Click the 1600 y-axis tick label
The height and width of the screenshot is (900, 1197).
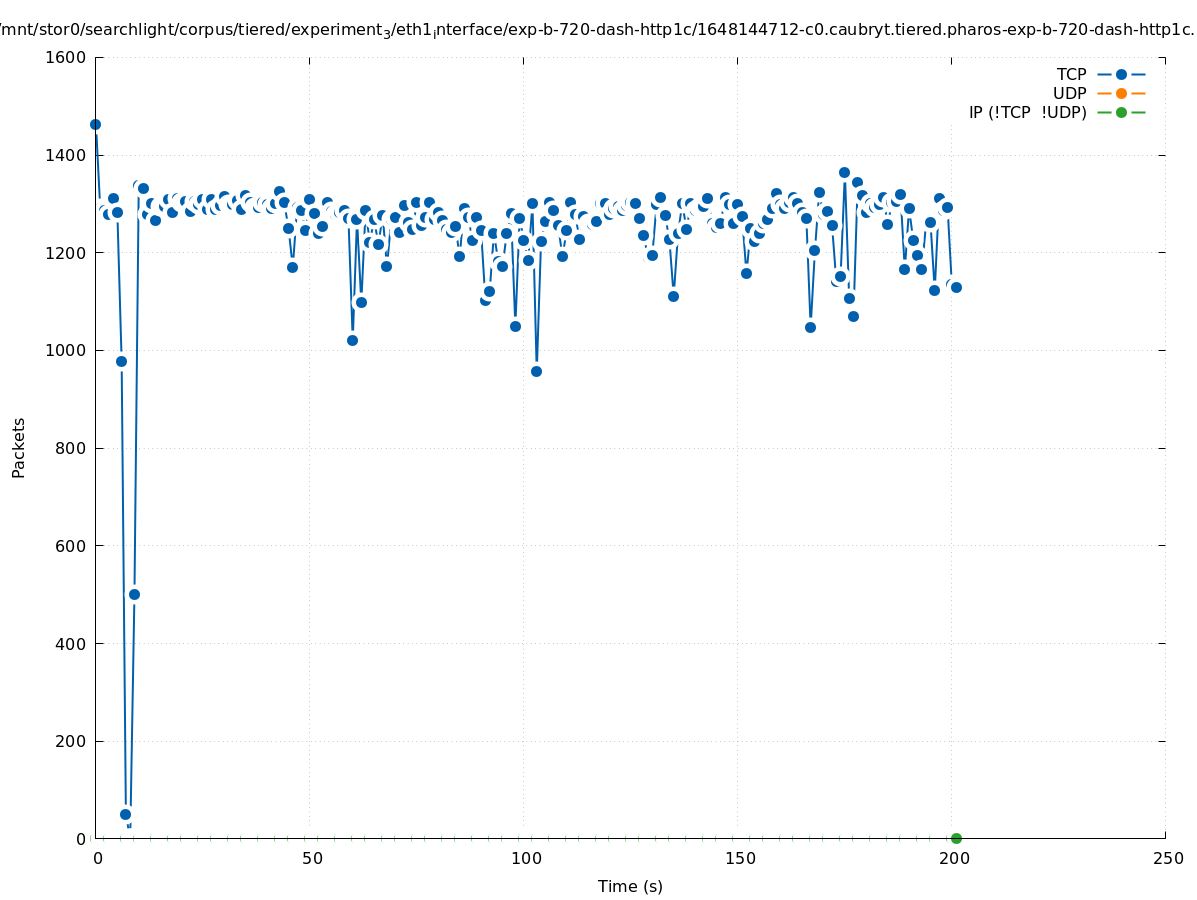(x=64, y=57)
